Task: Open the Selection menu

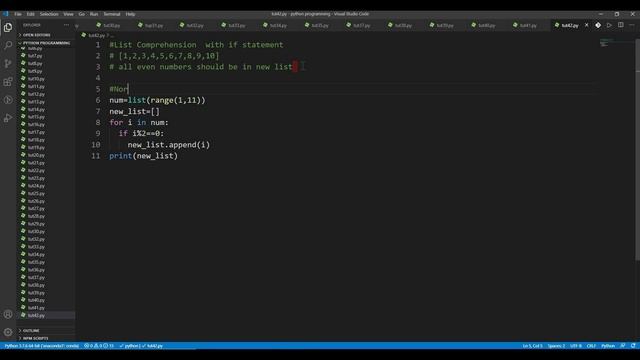Action: [x=49, y=14]
